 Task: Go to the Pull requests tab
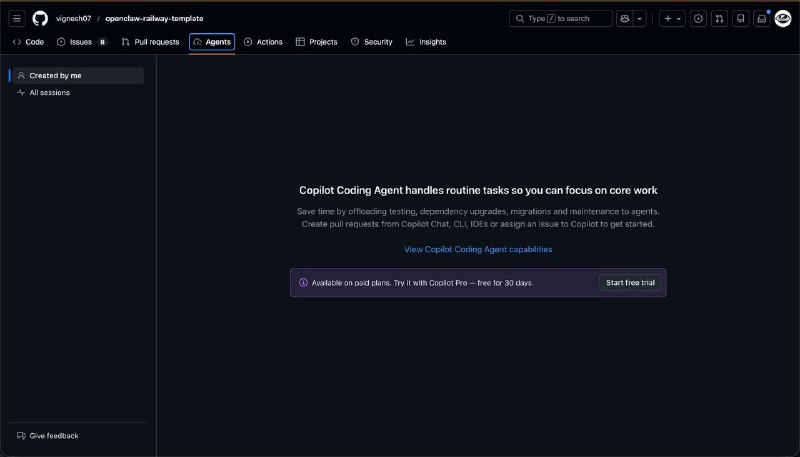(150, 42)
